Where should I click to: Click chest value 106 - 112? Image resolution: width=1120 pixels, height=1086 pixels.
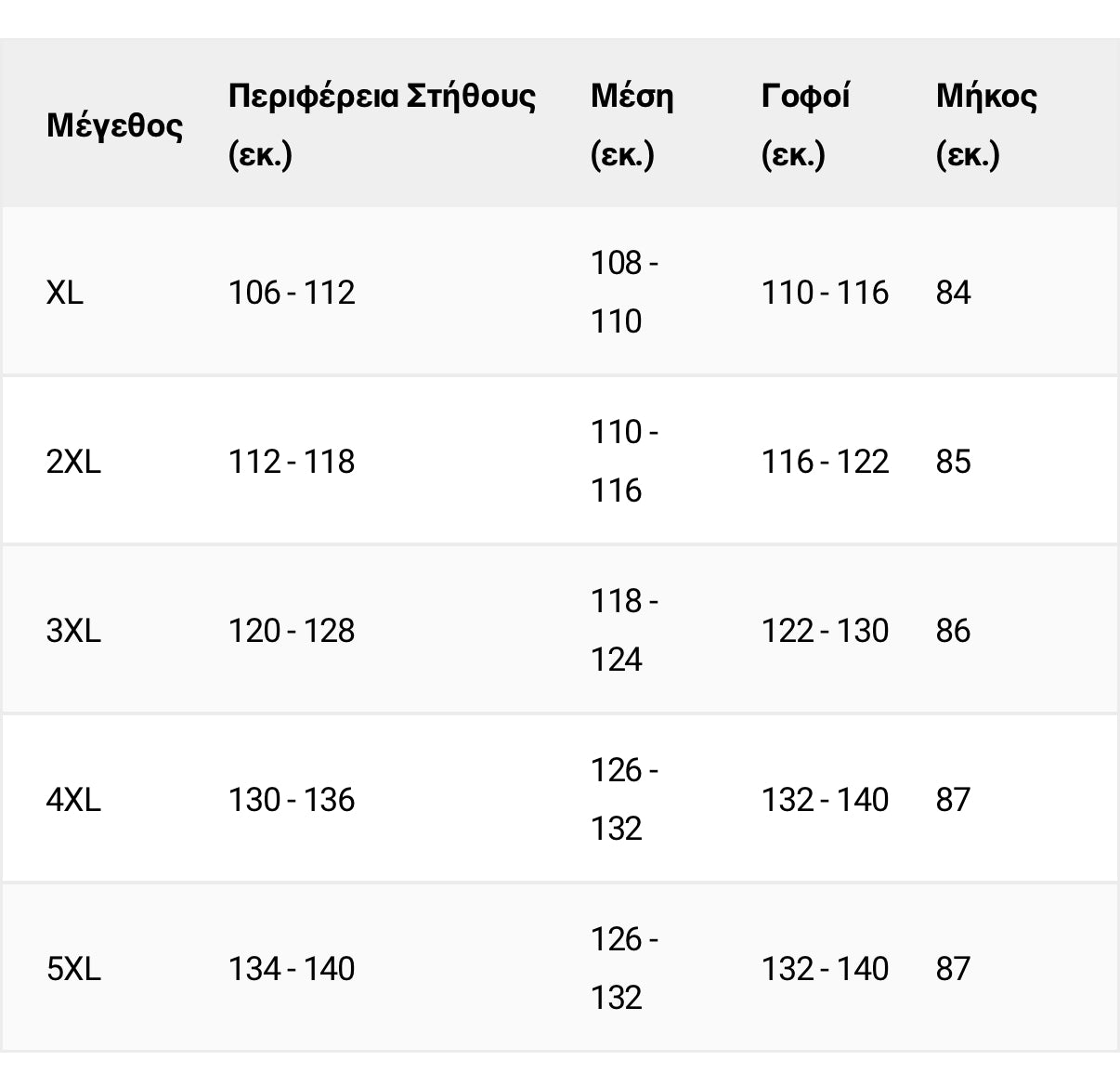(x=292, y=293)
